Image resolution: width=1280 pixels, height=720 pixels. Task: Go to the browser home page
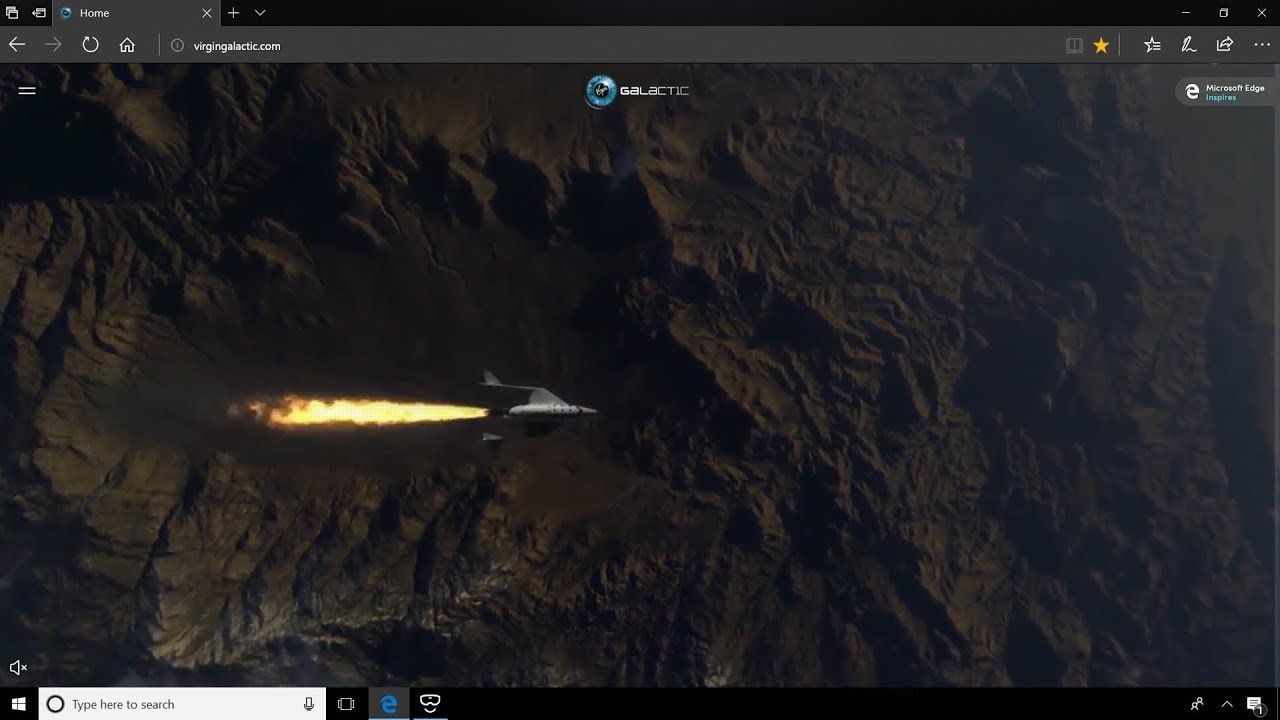(127, 45)
